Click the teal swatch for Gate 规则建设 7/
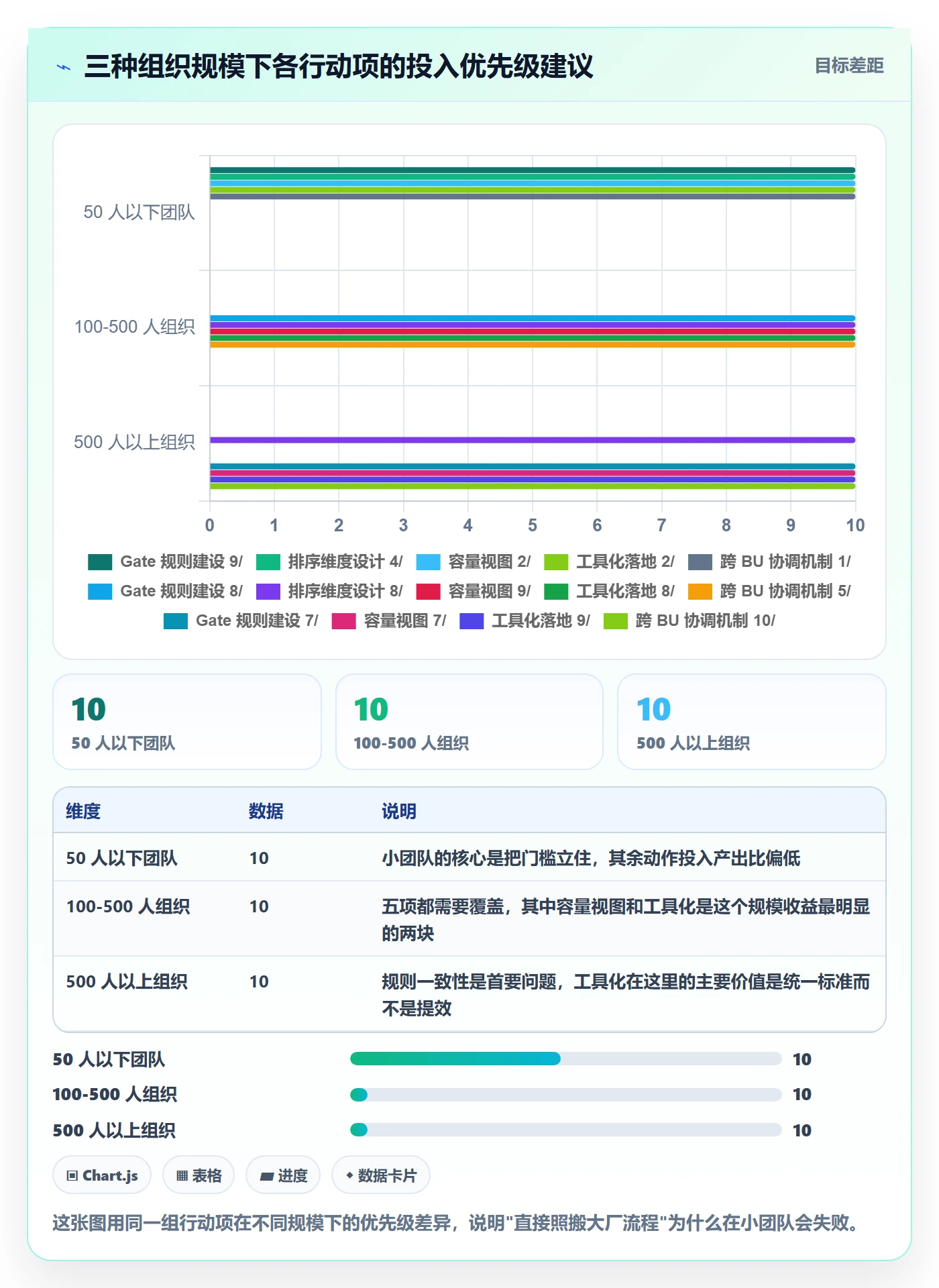Viewport: 939px width, 1288px height. coord(176,621)
